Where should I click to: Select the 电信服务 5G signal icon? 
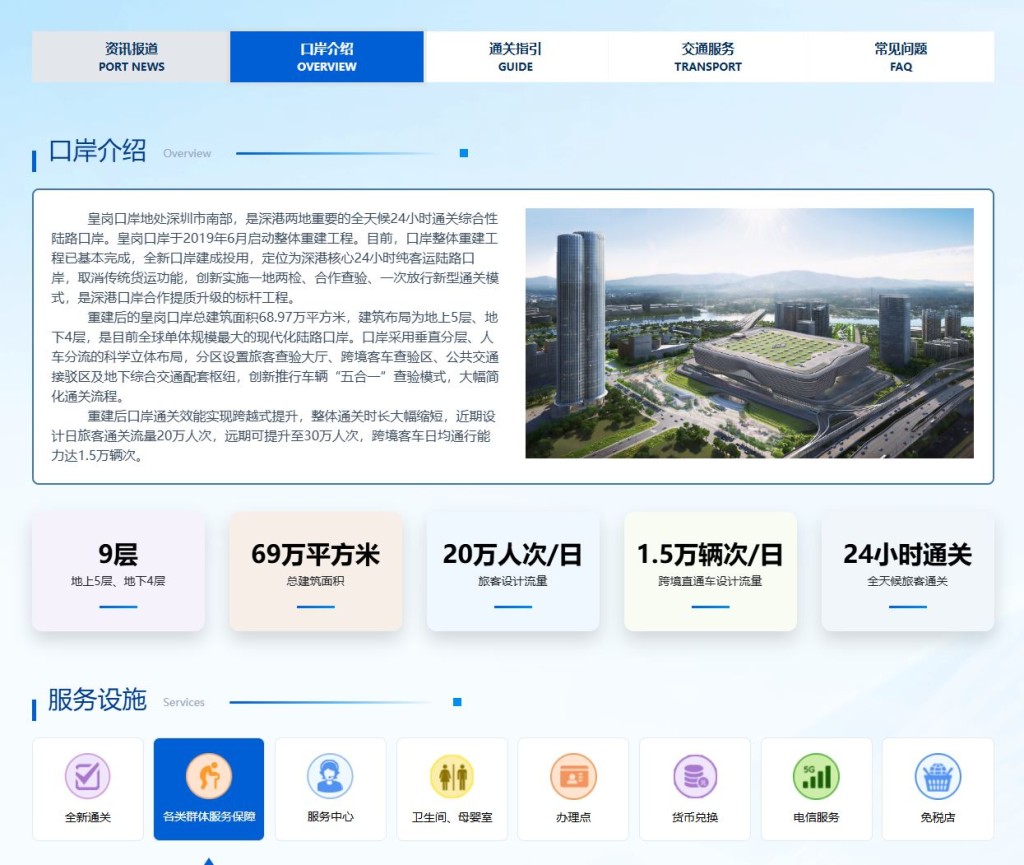coord(816,776)
